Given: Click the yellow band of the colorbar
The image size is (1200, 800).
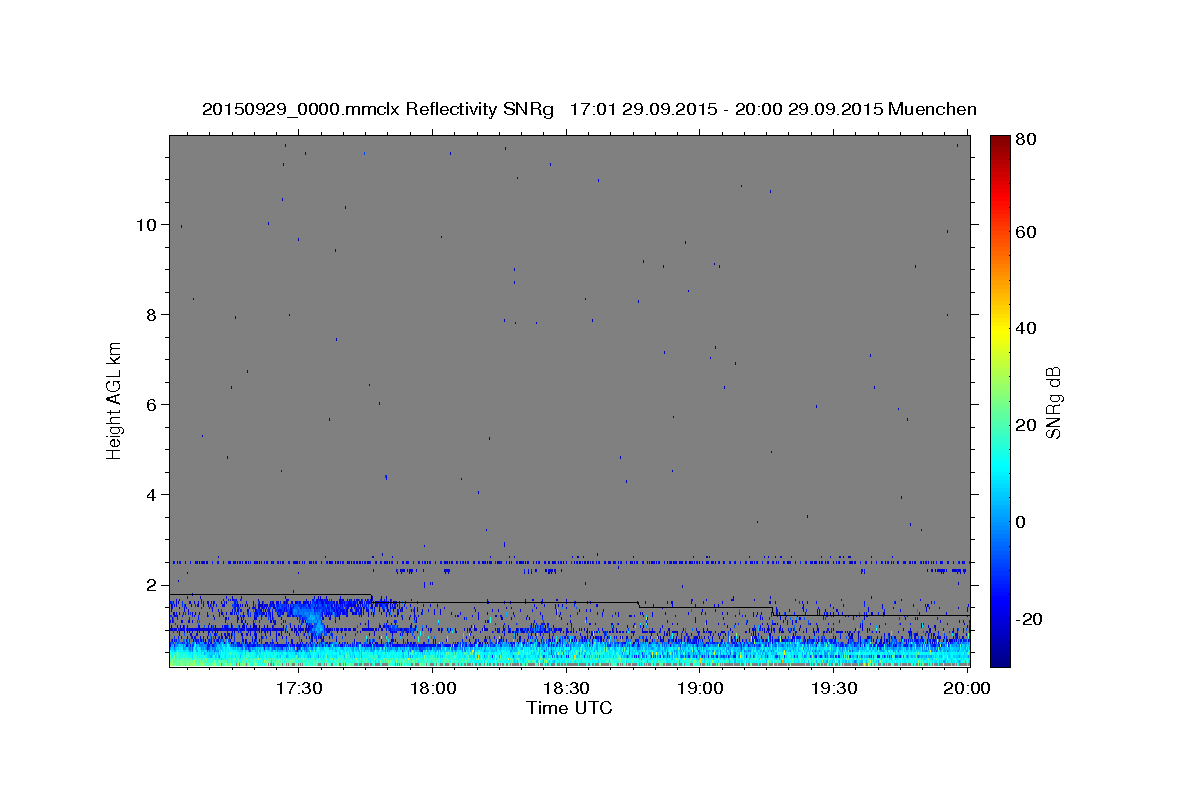Looking at the screenshot, I should click(1000, 330).
